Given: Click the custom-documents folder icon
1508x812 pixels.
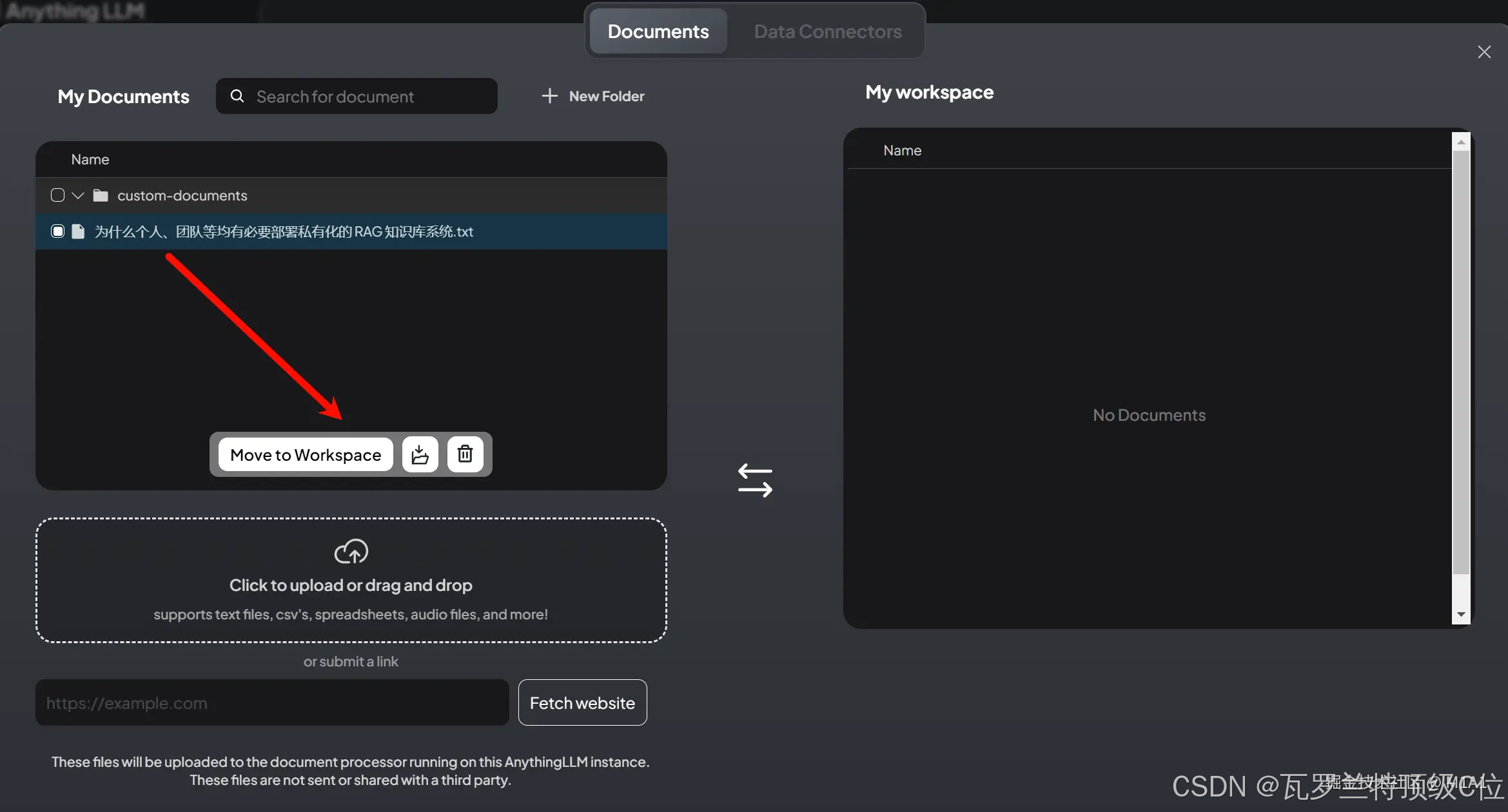Looking at the screenshot, I should click(101, 195).
